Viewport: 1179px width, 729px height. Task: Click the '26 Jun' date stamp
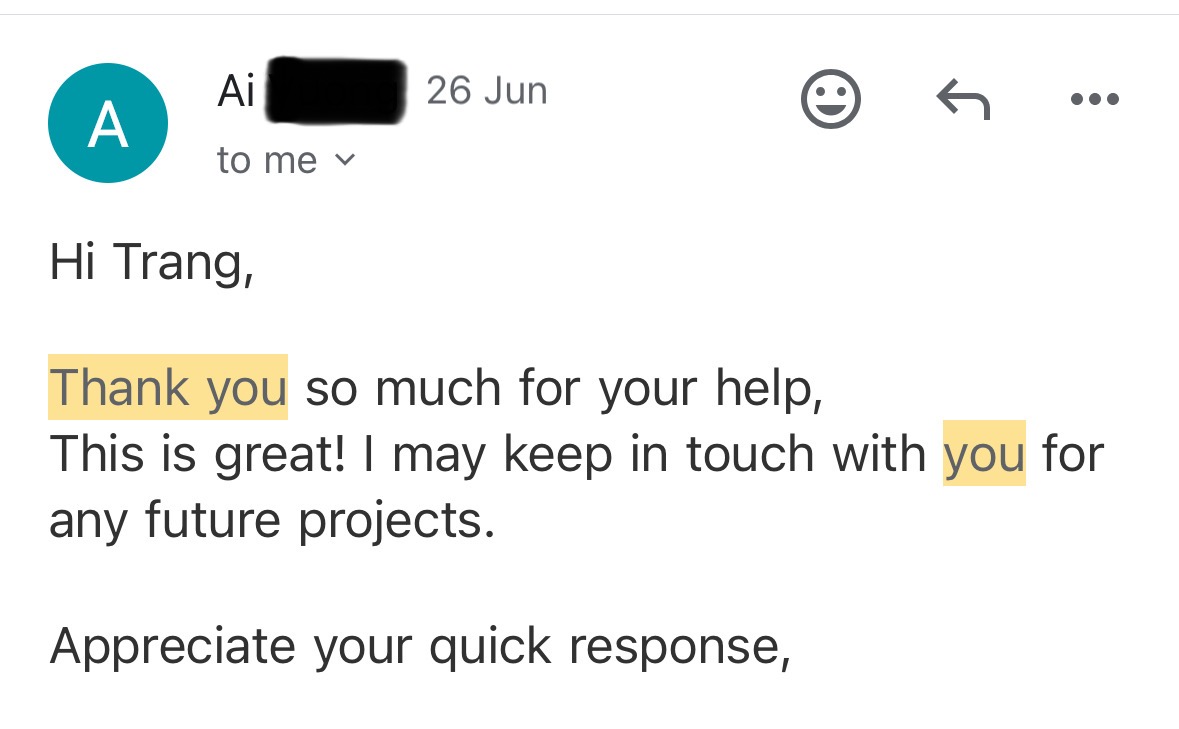pos(486,91)
